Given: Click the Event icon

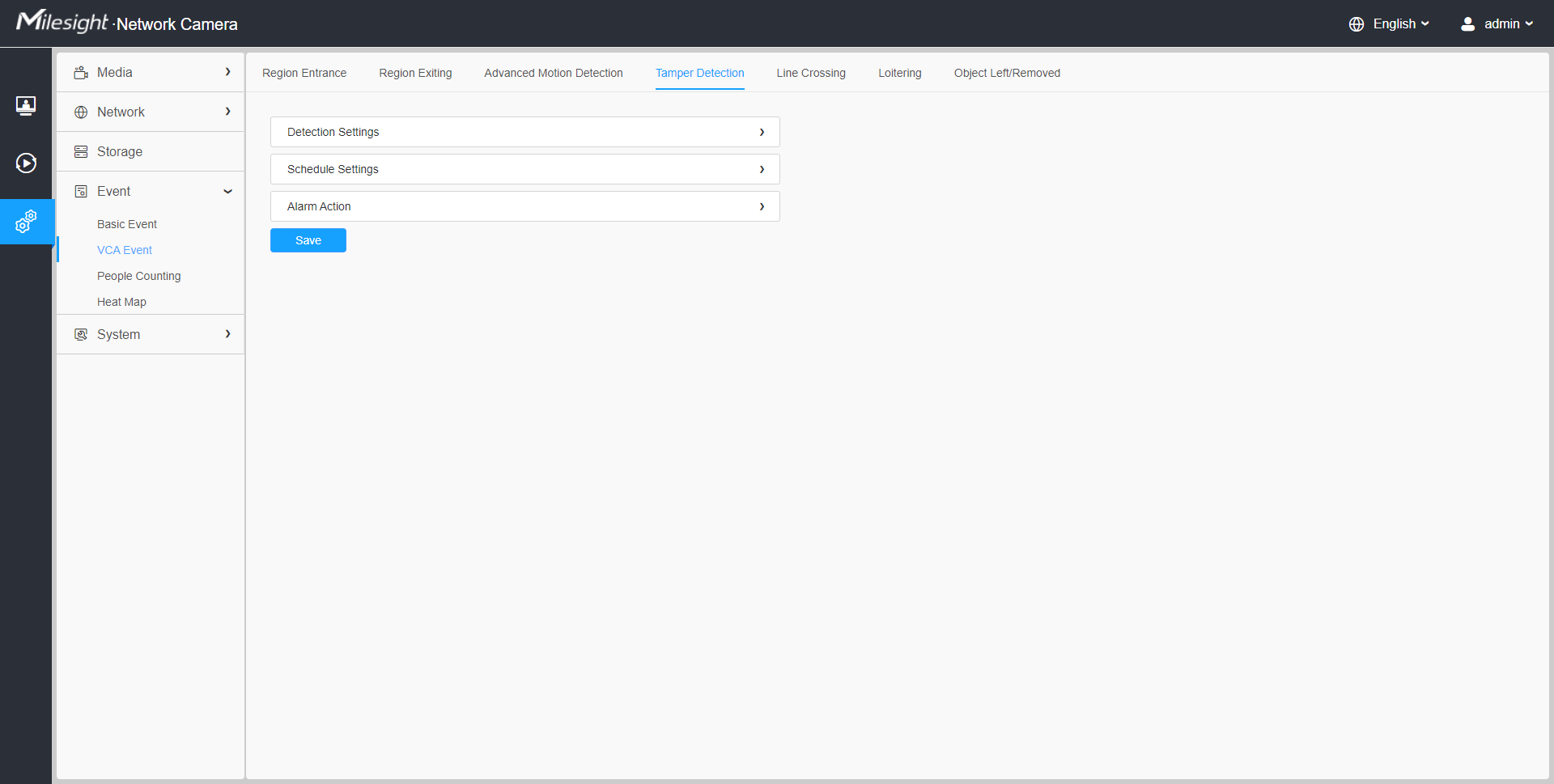Looking at the screenshot, I should [81, 191].
